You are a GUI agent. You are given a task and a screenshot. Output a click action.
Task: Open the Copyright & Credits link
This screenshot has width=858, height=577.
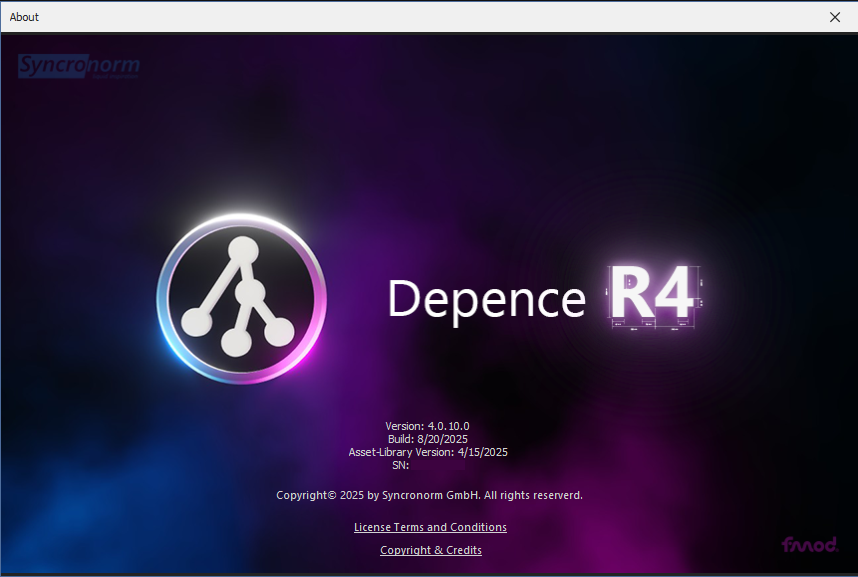click(x=430, y=550)
